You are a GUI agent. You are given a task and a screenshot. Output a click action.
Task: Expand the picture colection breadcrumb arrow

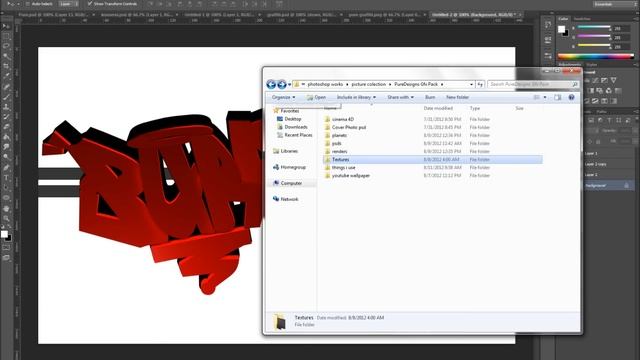(390, 84)
